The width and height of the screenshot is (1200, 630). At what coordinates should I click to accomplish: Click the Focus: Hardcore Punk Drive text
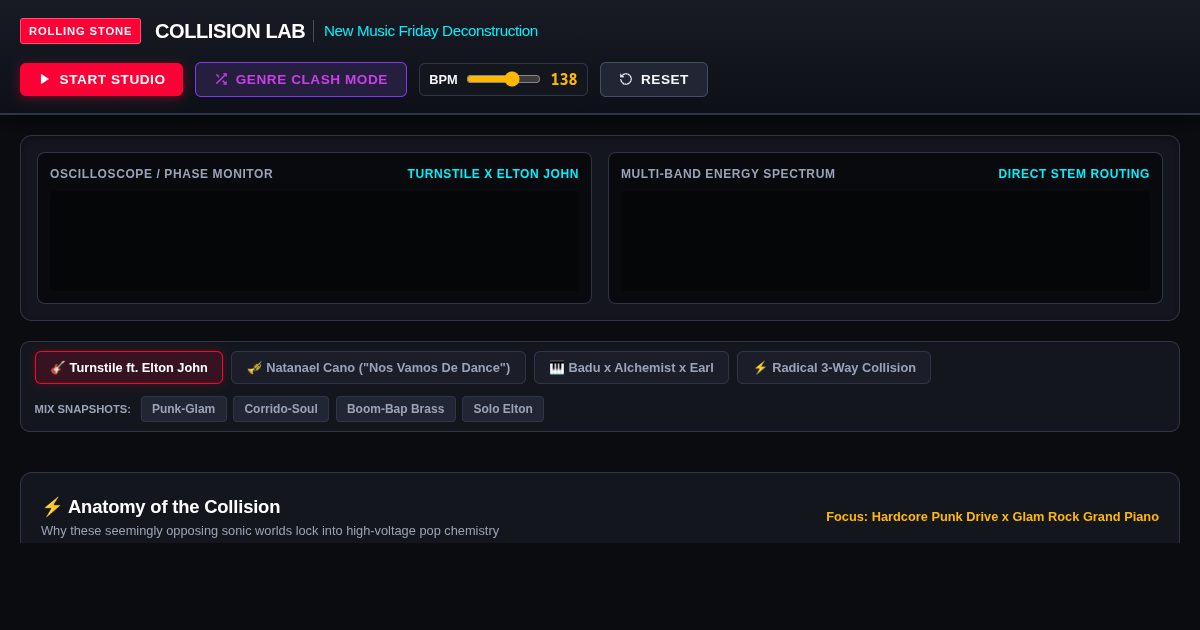point(992,517)
